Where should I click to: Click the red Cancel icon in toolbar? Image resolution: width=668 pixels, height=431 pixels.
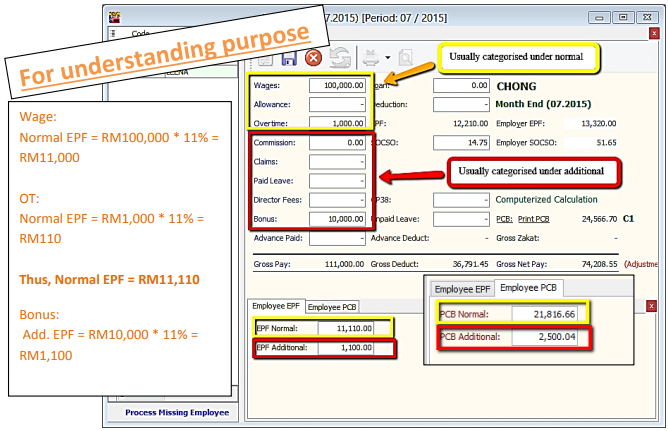click(x=313, y=59)
